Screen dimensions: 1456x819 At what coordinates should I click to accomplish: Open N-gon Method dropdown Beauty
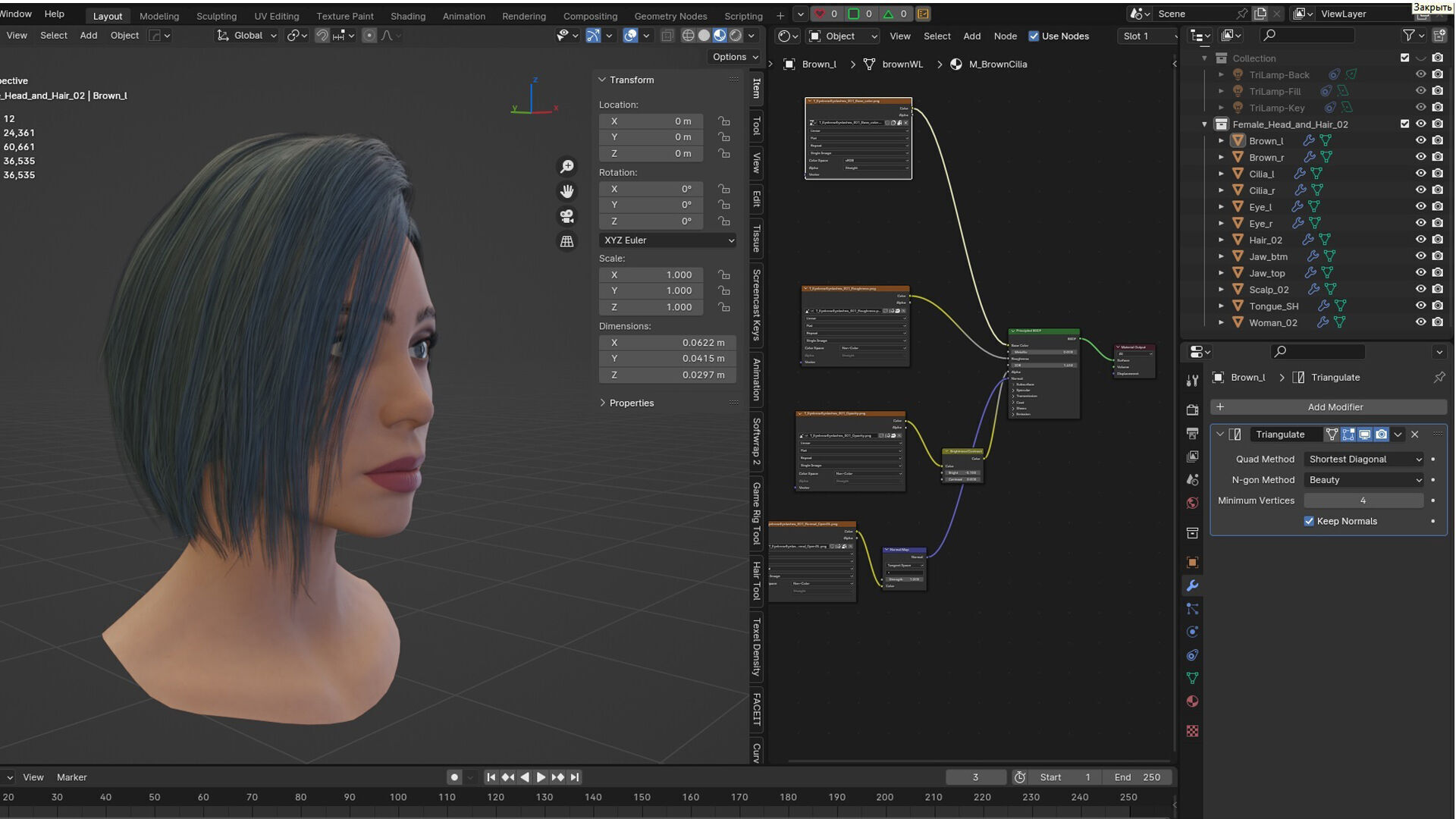[1364, 480]
